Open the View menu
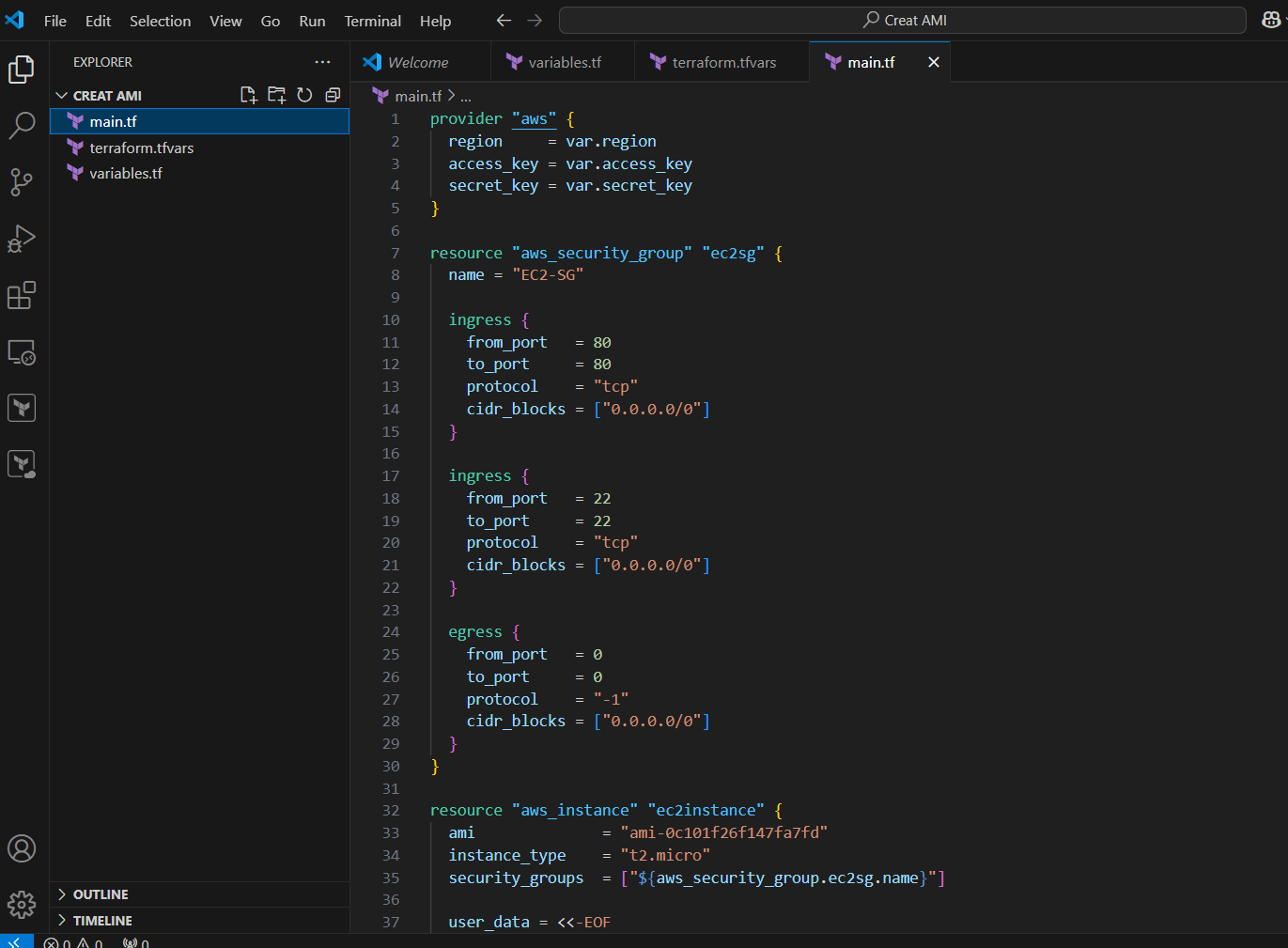This screenshot has width=1288, height=948. tap(225, 21)
